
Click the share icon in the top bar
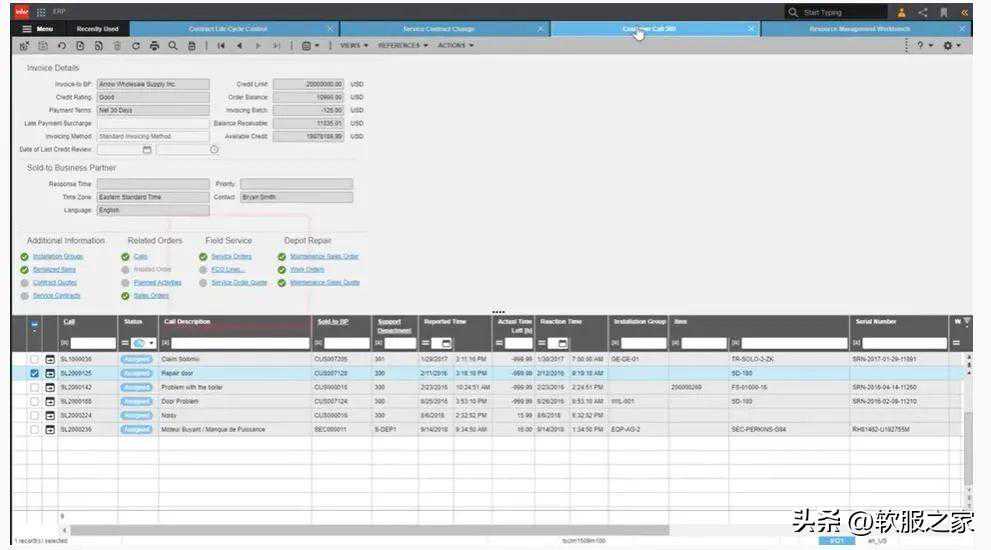[923, 12]
